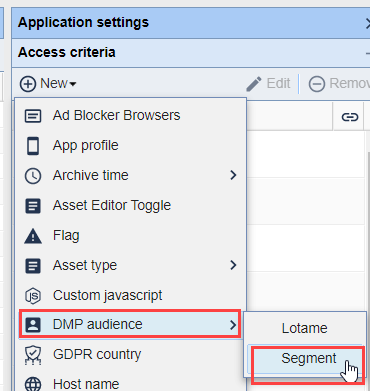Open the New dropdown button

click(x=48, y=83)
